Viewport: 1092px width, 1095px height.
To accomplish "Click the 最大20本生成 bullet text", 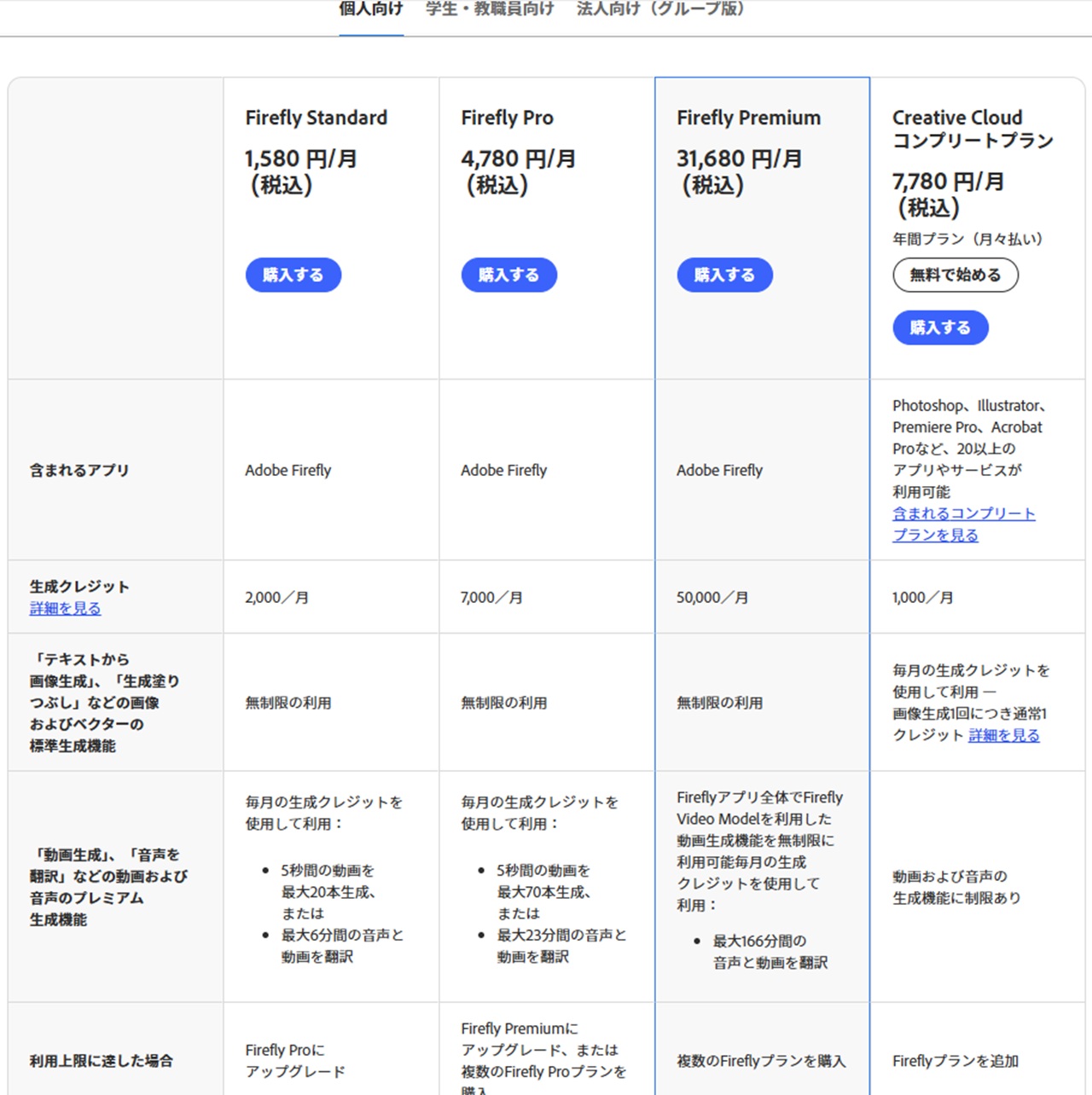I will click(328, 892).
